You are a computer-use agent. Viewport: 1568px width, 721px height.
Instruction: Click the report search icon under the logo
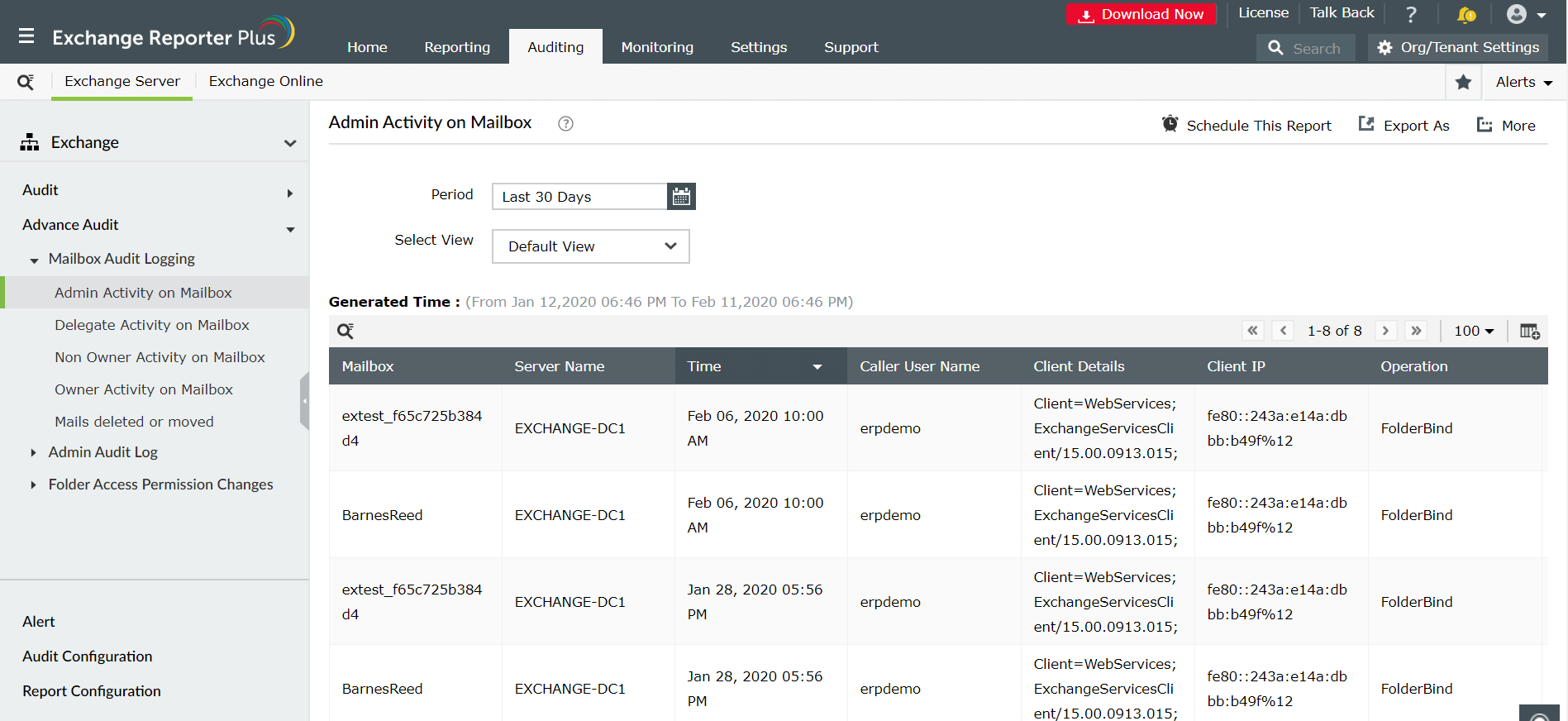(x=26, y=82)
